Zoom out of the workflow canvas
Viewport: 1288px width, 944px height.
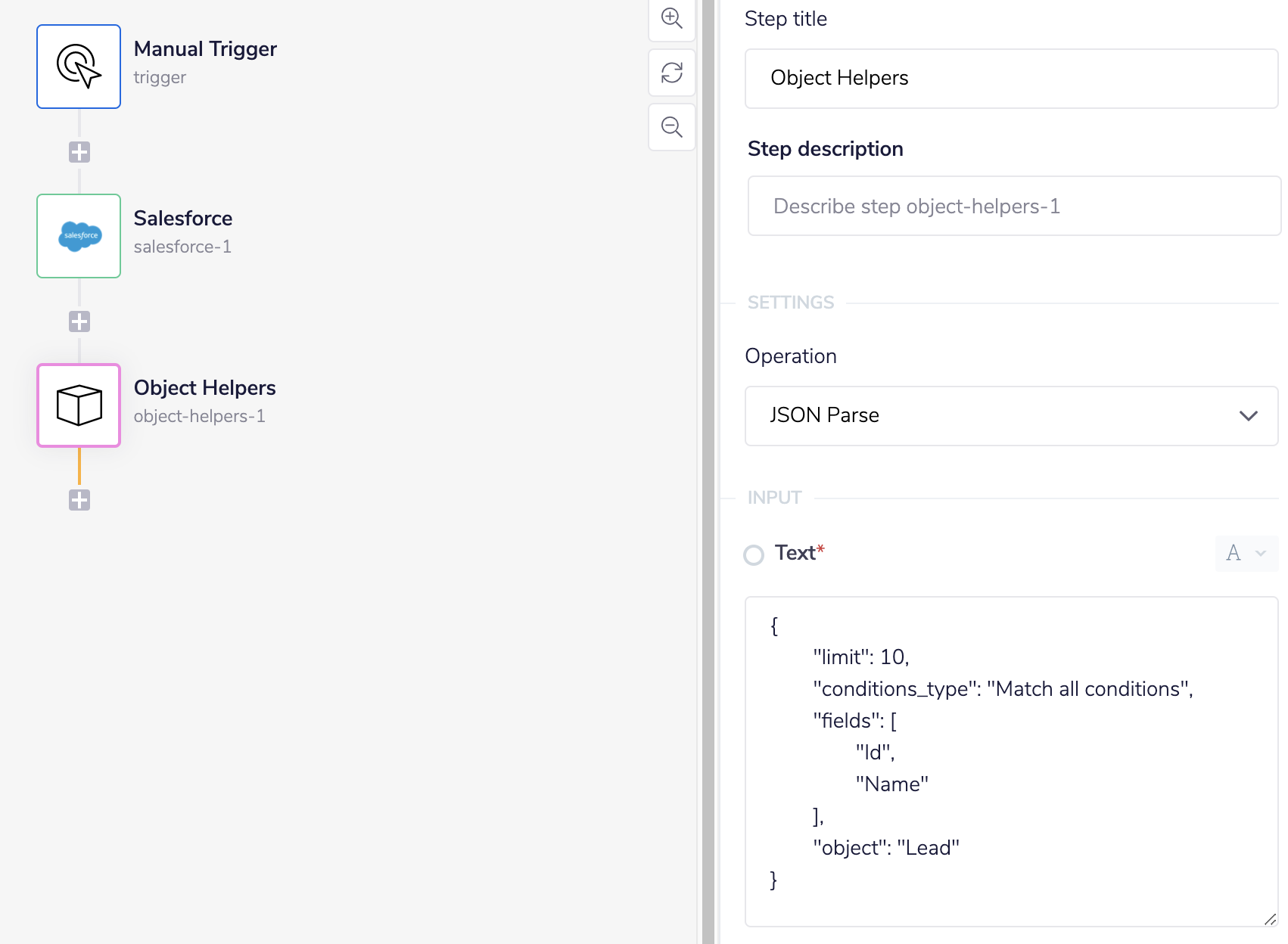(670, 127)
